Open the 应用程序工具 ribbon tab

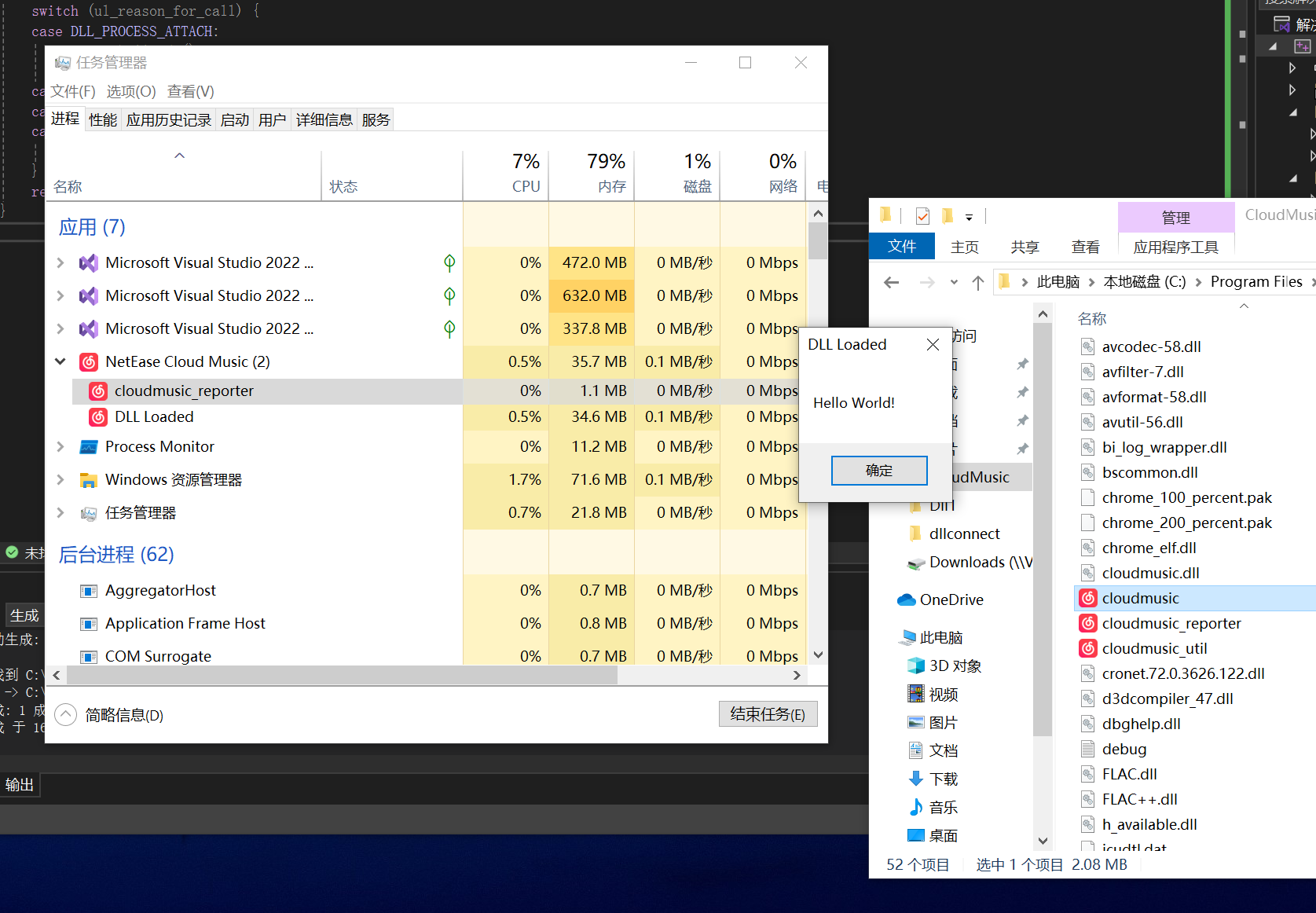click(1175, 247)
